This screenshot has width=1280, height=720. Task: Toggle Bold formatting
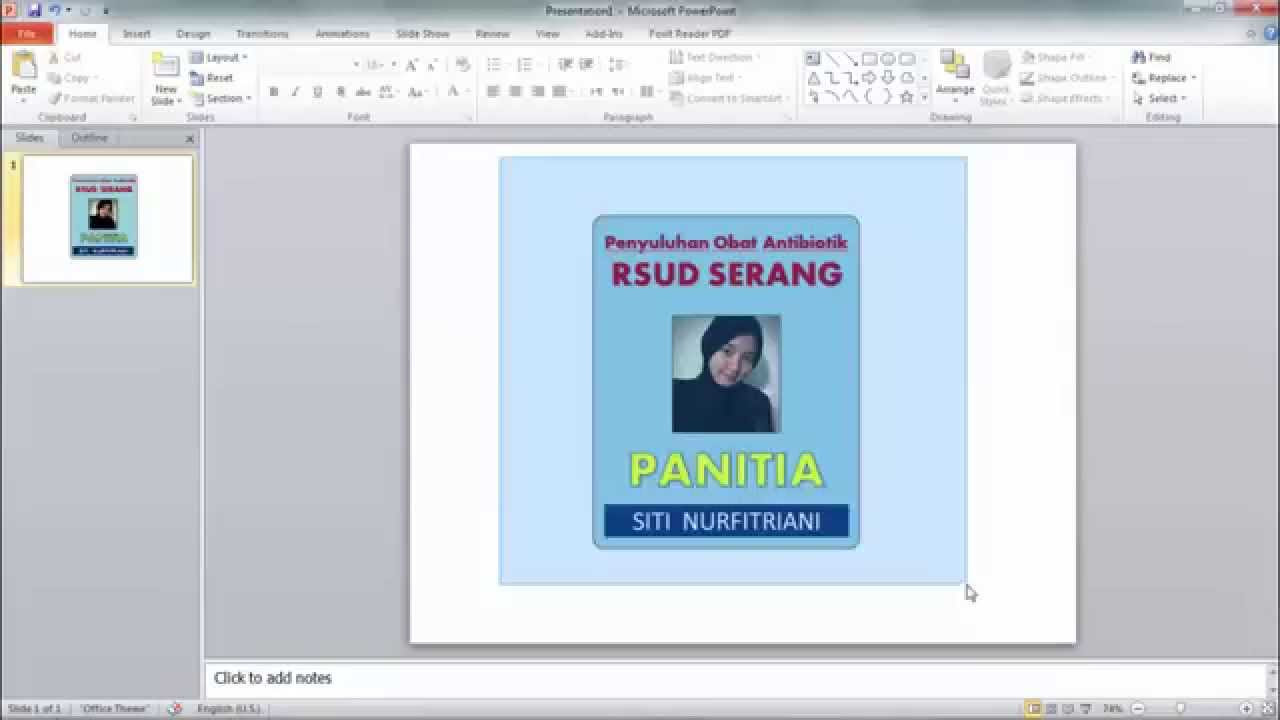pos(274,92)
